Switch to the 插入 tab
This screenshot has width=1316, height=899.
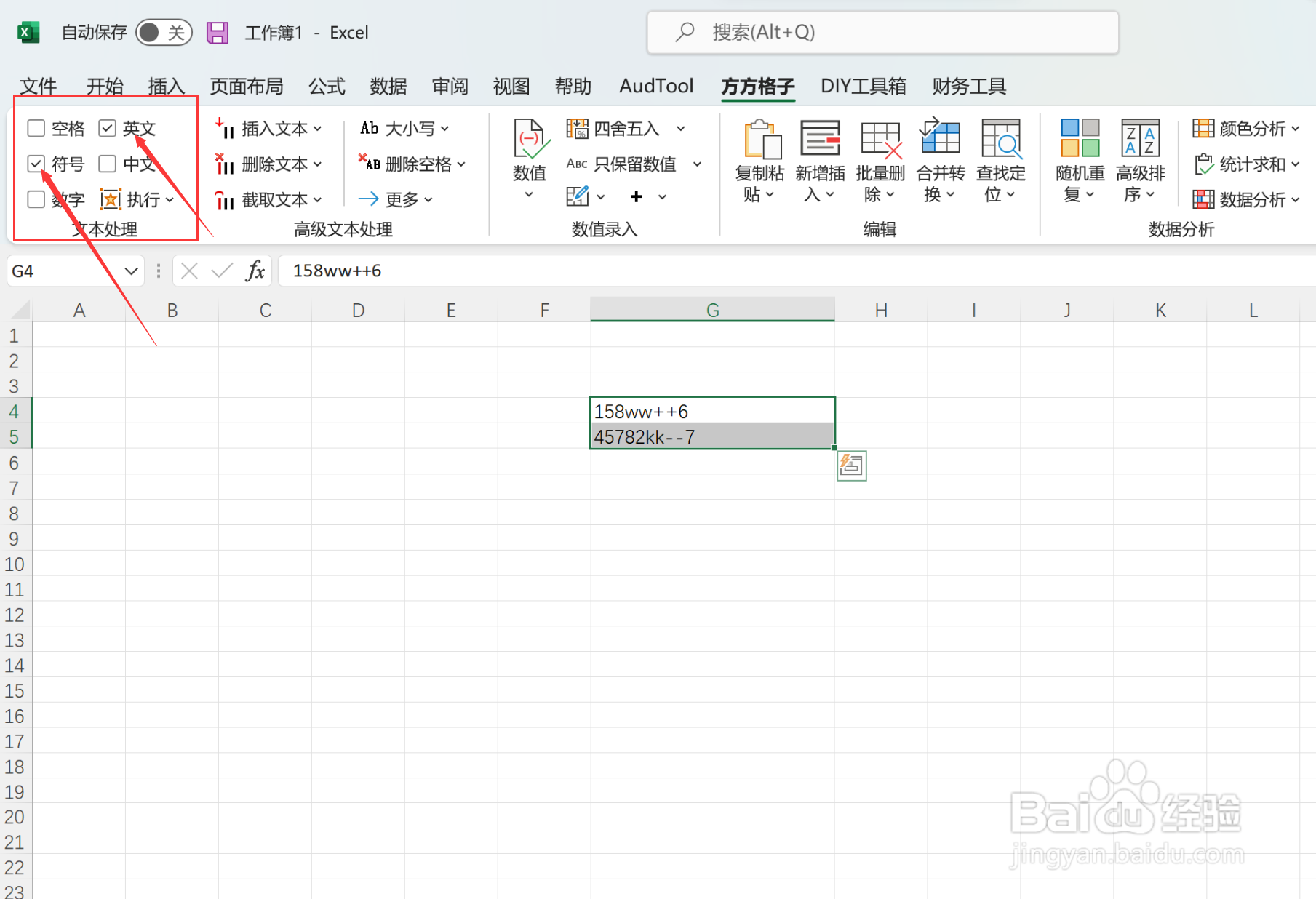pyautogui.click(x=167, y=86)
